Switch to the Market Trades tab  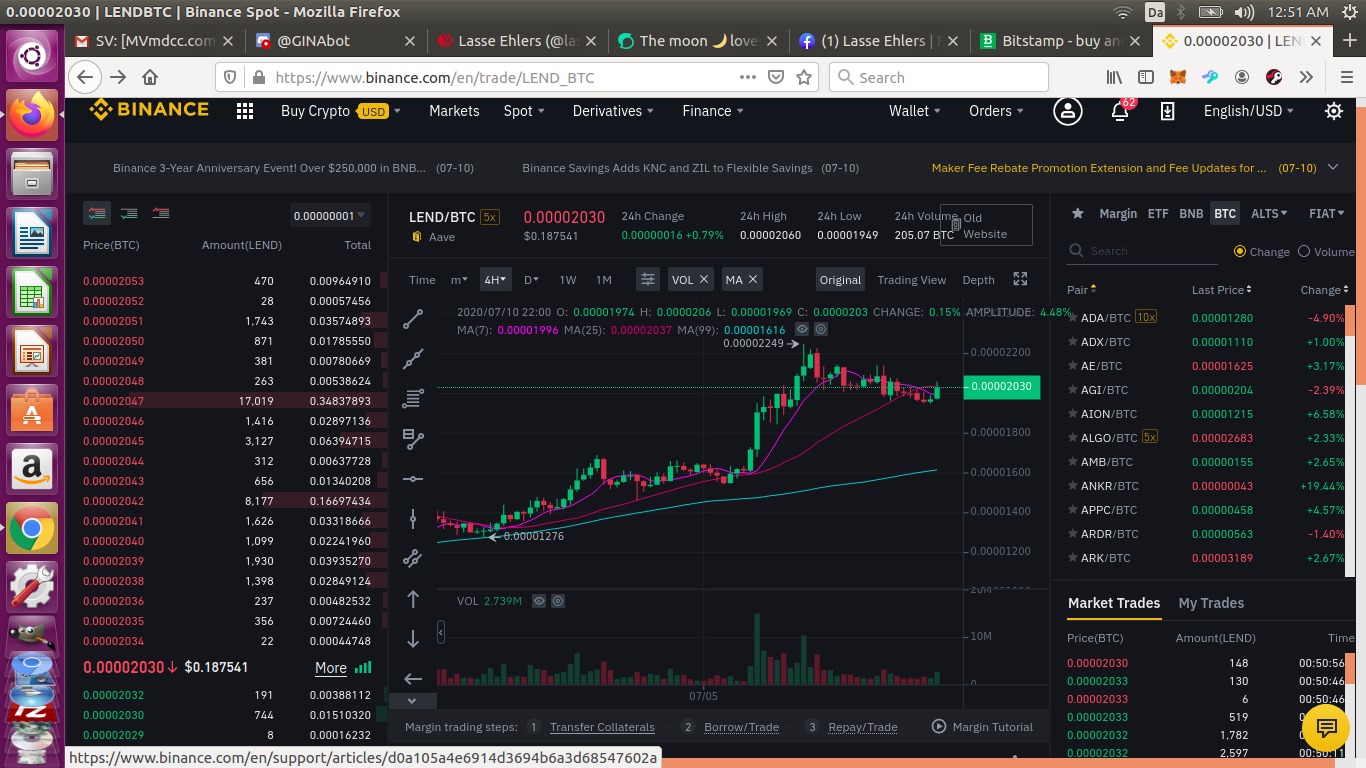click(x=1114, y=603)
